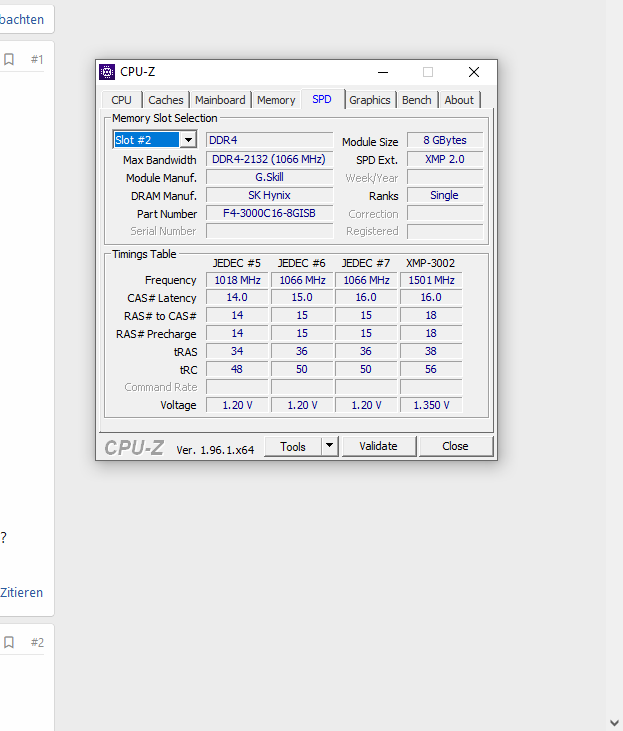Switch to the Bench tab

pyautogui.click(x=416, y=100)
